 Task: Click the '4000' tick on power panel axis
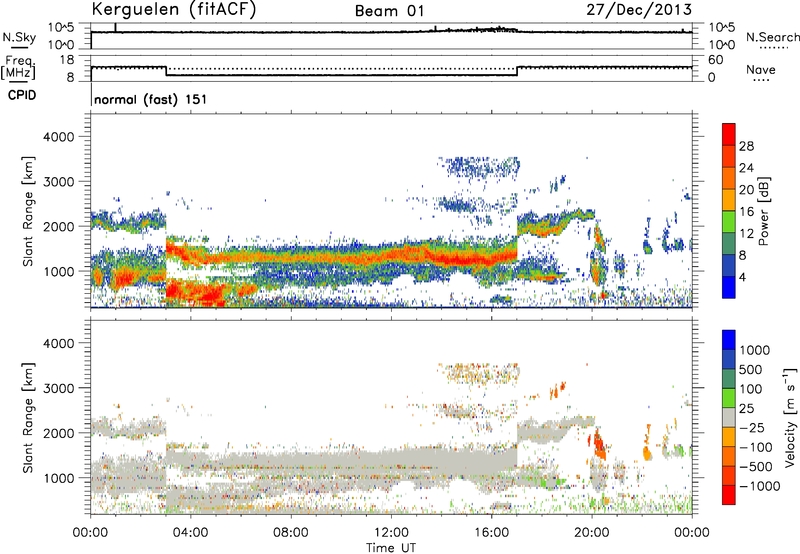coord(58,137)
